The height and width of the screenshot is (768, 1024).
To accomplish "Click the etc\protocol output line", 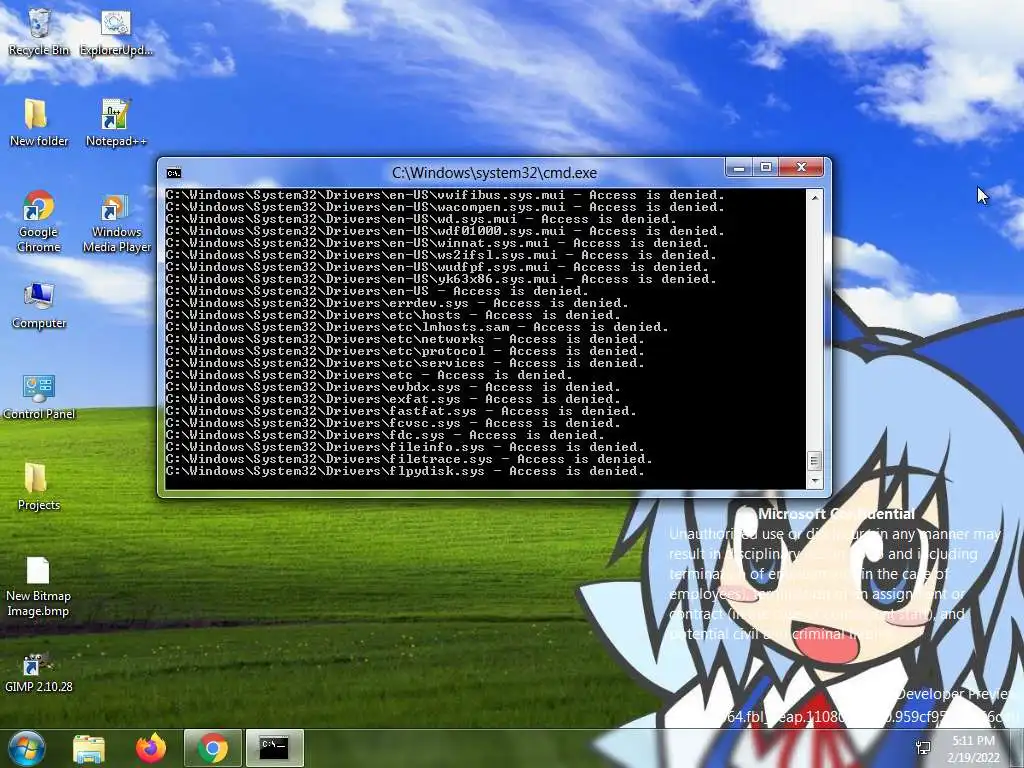I will (x=405, y=351).
